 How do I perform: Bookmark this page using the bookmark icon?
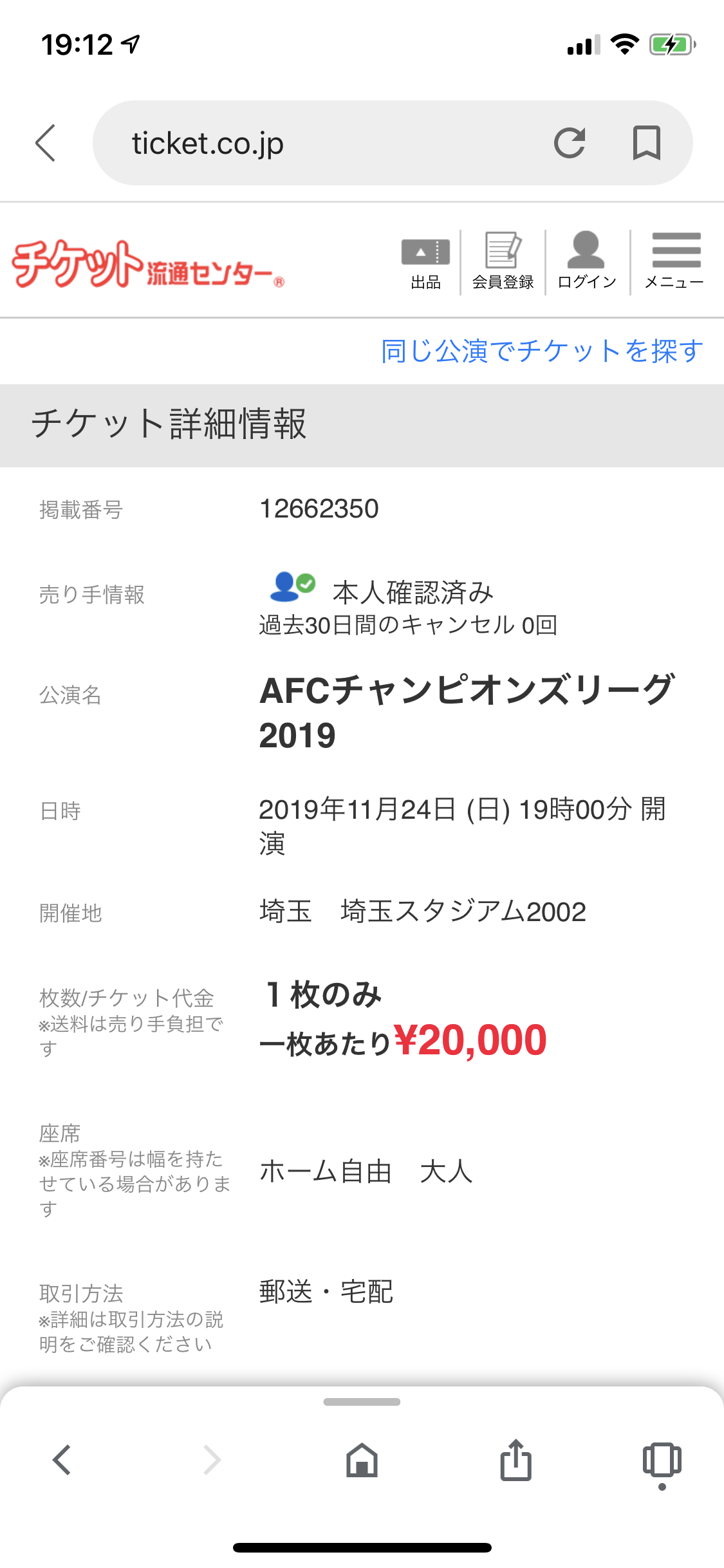646,143
